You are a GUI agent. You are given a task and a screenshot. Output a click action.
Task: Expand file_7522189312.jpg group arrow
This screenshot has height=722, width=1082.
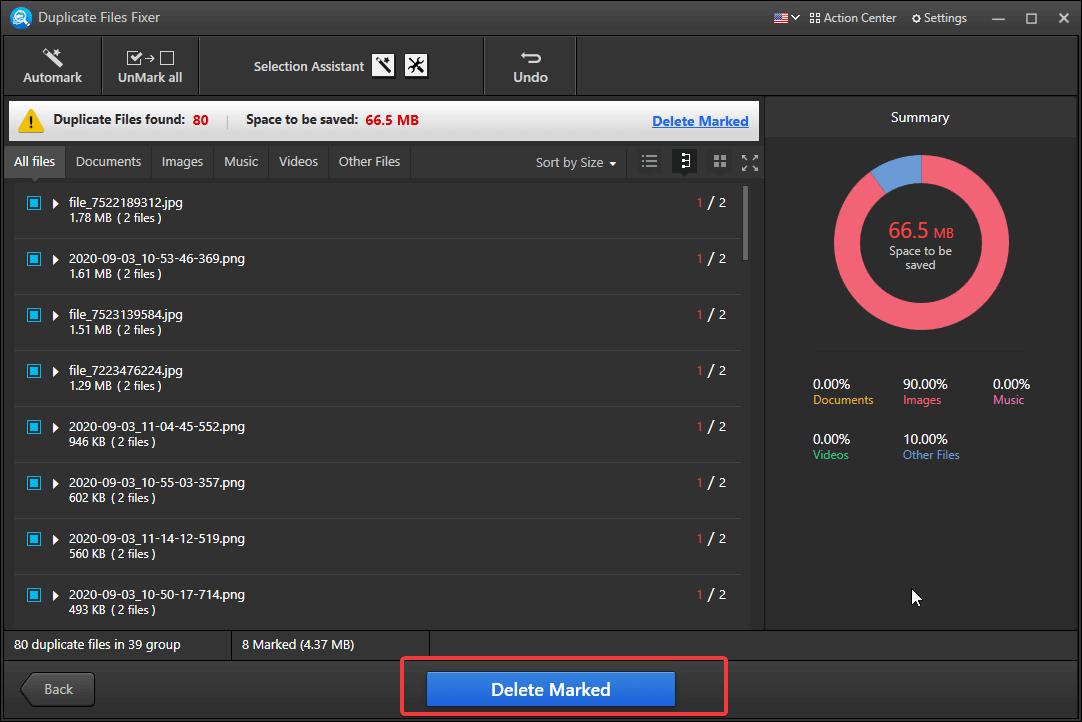(55, 203)
